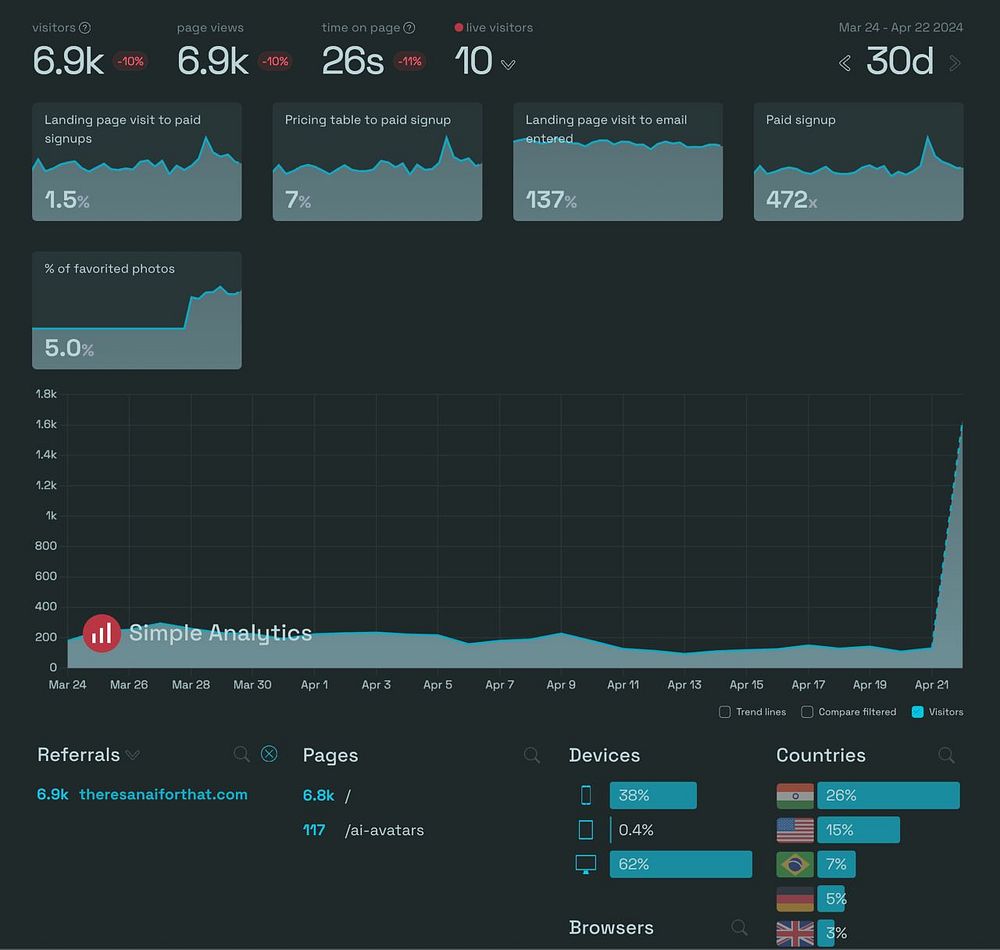The image size is (1000, 950).
Task: Click the 38% mobile device bar
Action: click(x=653, y=795)
